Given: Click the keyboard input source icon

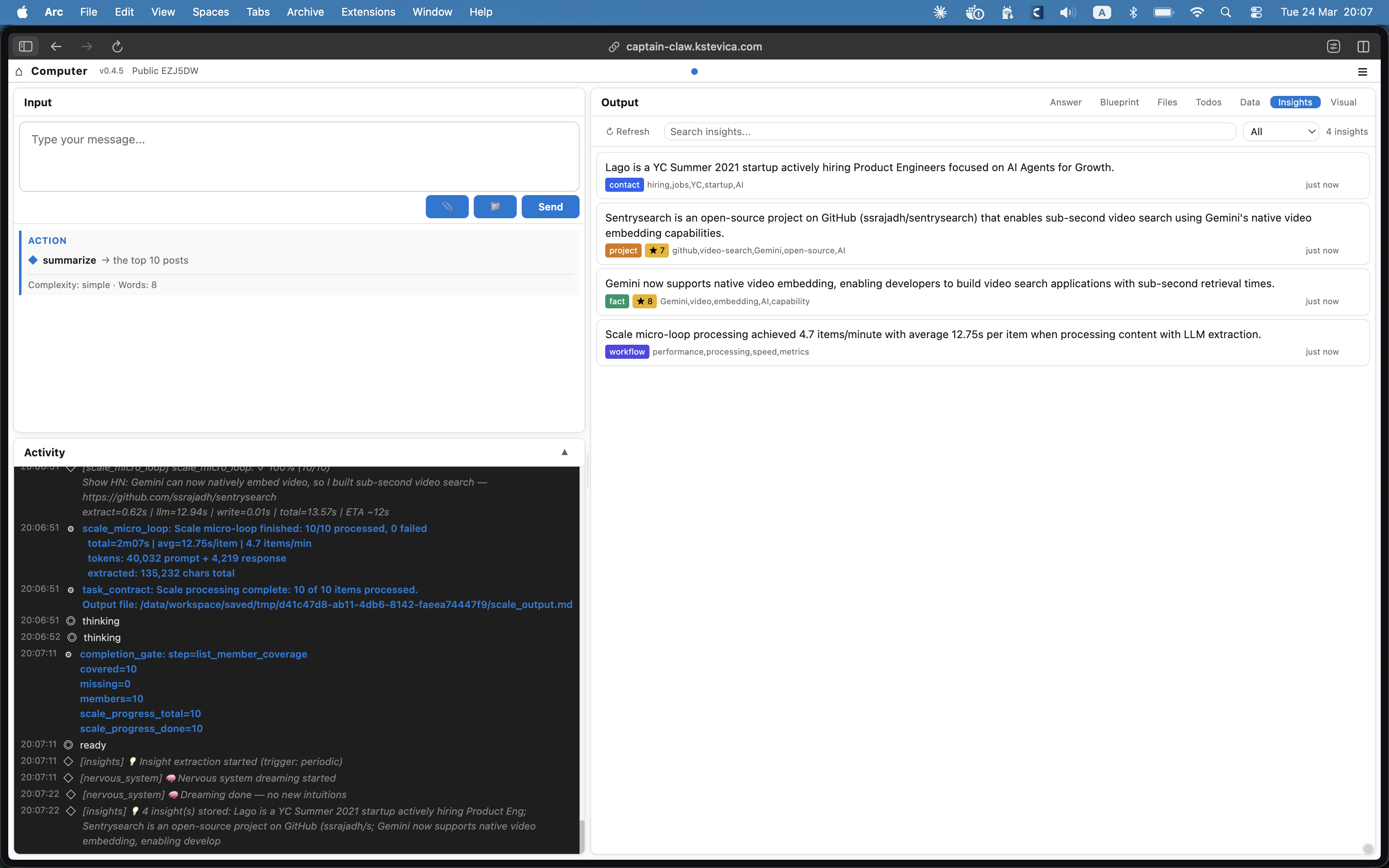Looking at the screenshot, I should (x=1101, y=12).
